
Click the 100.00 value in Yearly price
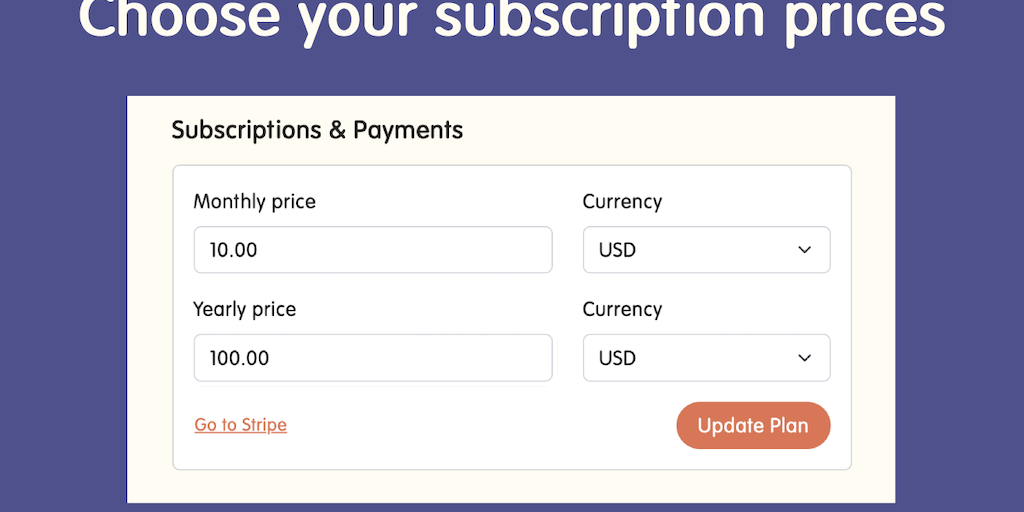239,358
